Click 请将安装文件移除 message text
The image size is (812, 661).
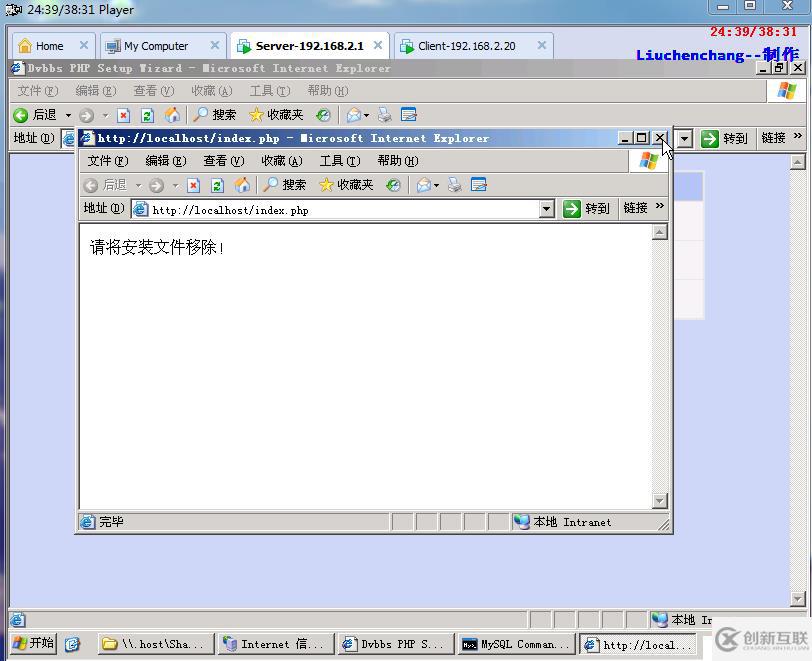157,248
